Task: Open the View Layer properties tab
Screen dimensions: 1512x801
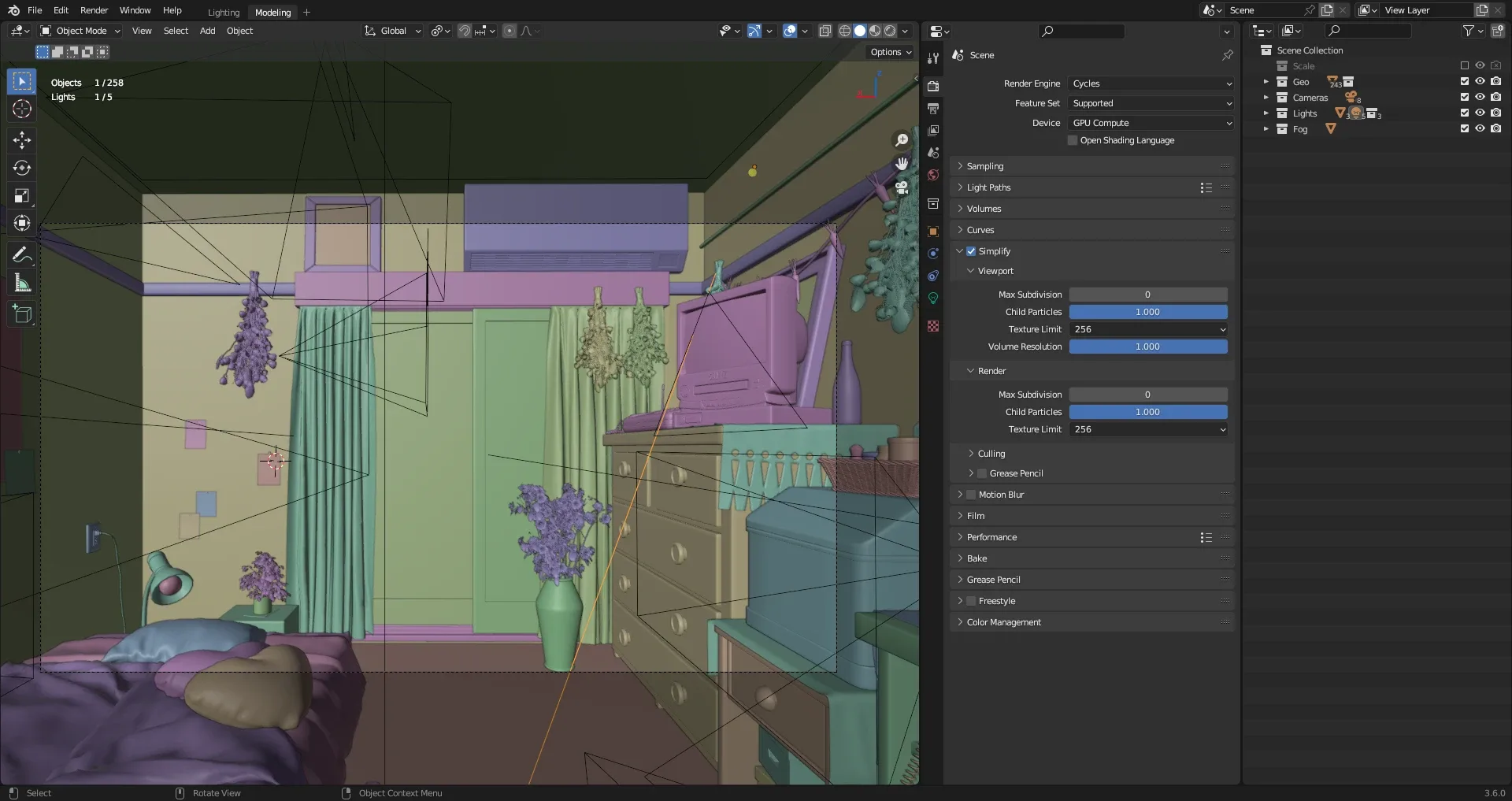Action: coord(933,130)
